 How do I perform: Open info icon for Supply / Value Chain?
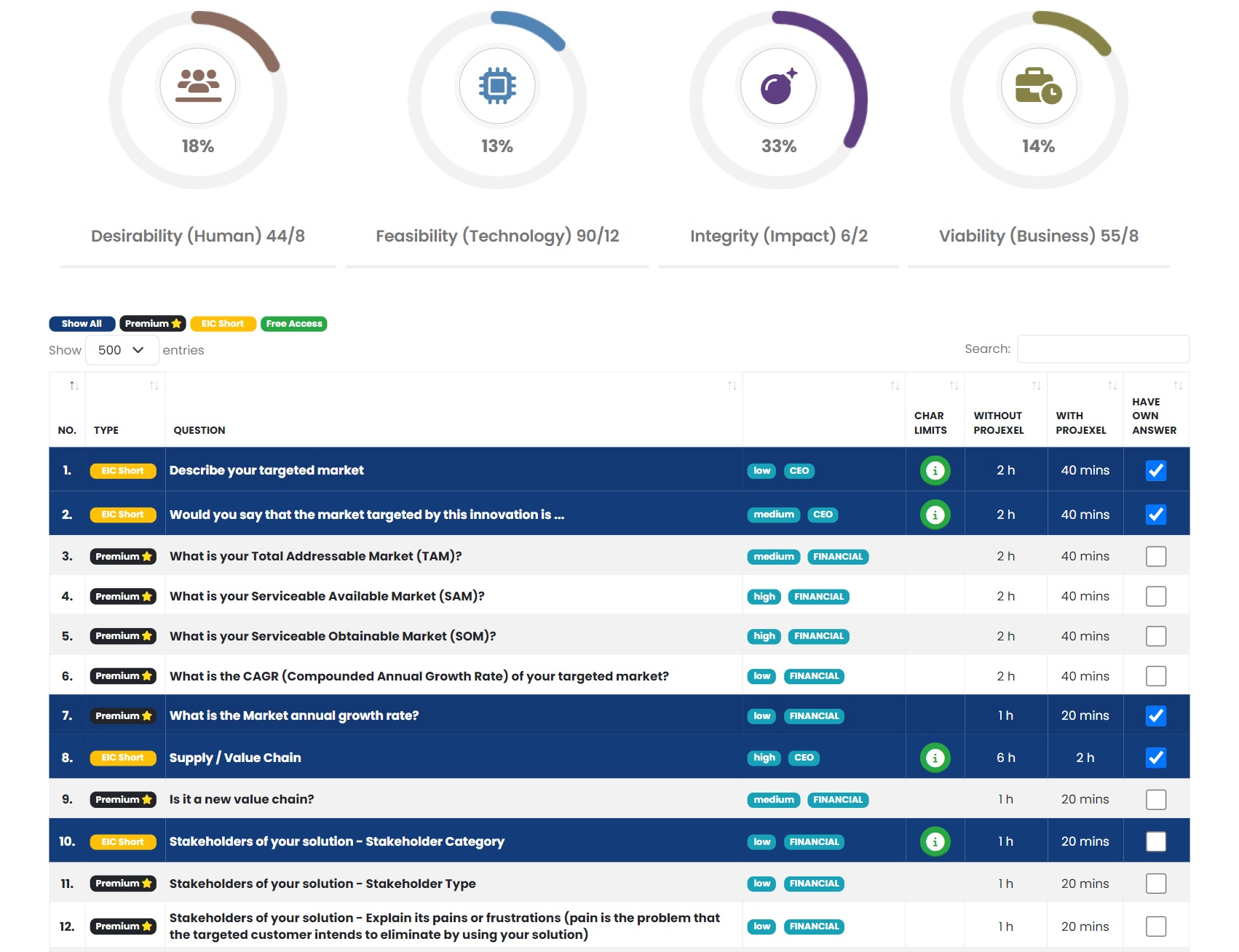(x=935, y=758)
